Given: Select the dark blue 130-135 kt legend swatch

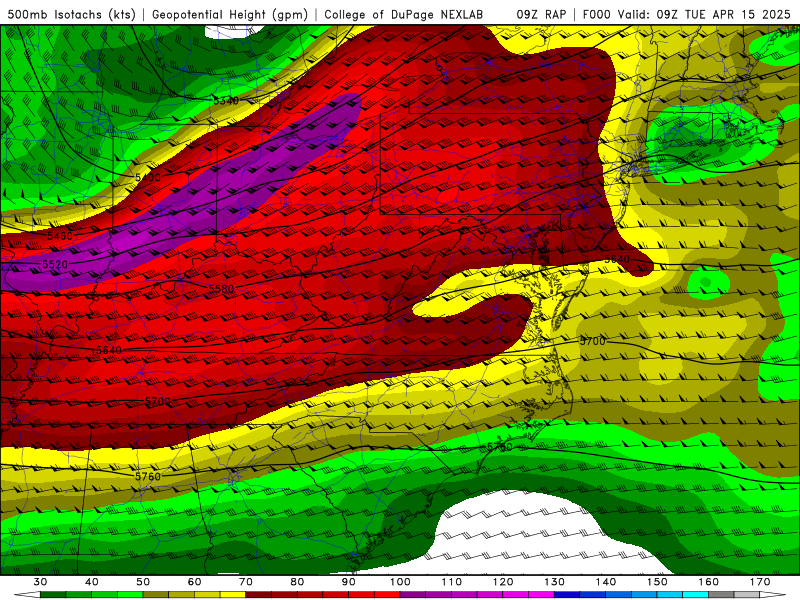Looking at the screenshot, I should (x=567, y=595).
